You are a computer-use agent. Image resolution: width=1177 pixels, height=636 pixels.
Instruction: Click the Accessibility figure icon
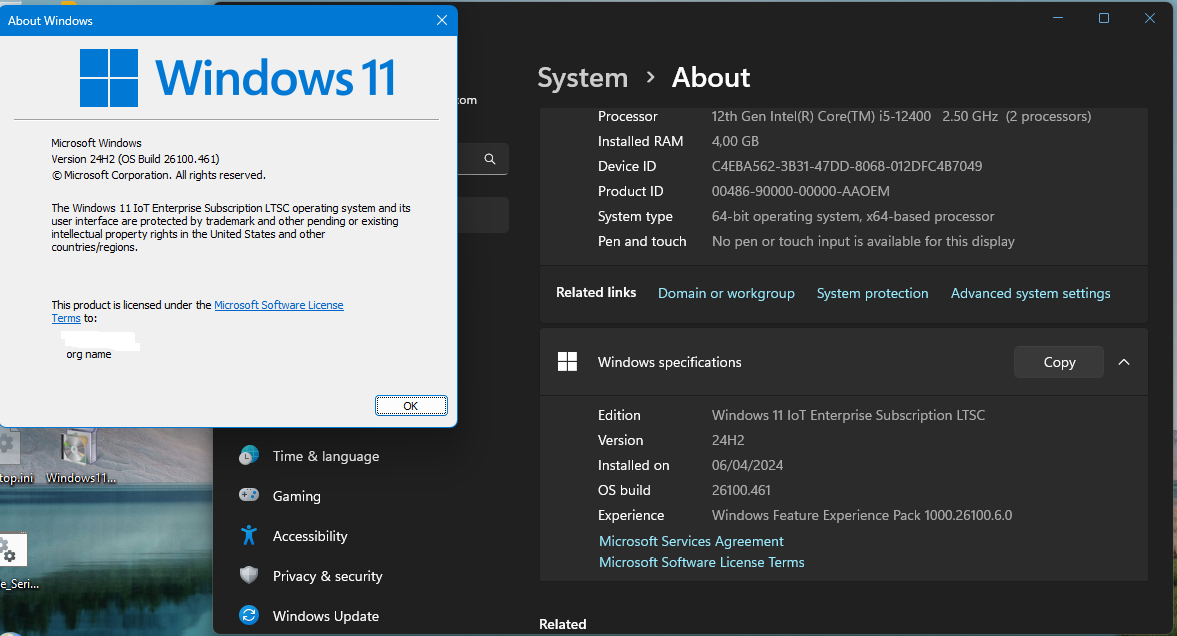coord(248,535)
